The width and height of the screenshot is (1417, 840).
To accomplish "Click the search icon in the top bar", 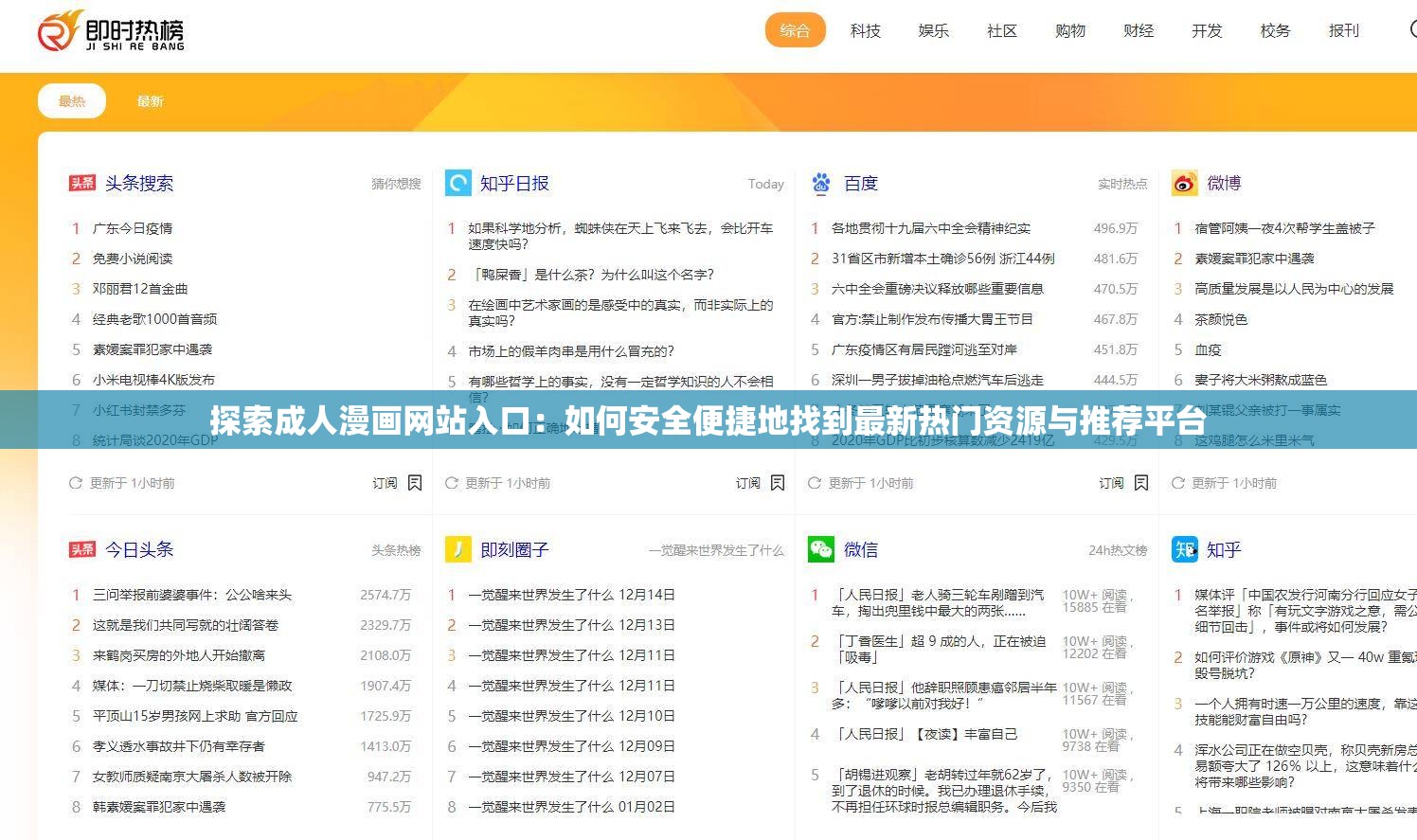I will 1410,30.
